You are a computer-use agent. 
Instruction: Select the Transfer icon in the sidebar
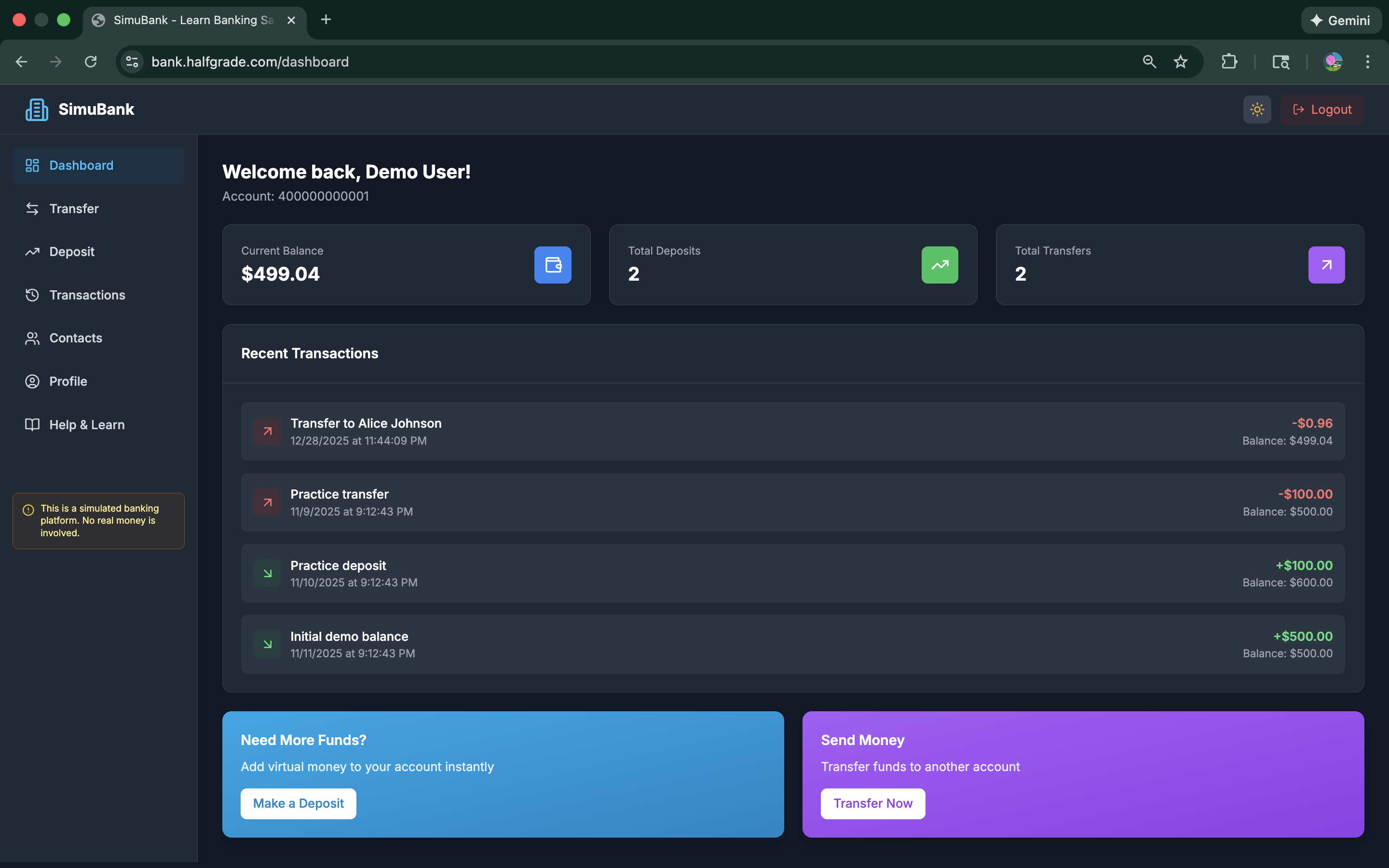pos(32,208)
